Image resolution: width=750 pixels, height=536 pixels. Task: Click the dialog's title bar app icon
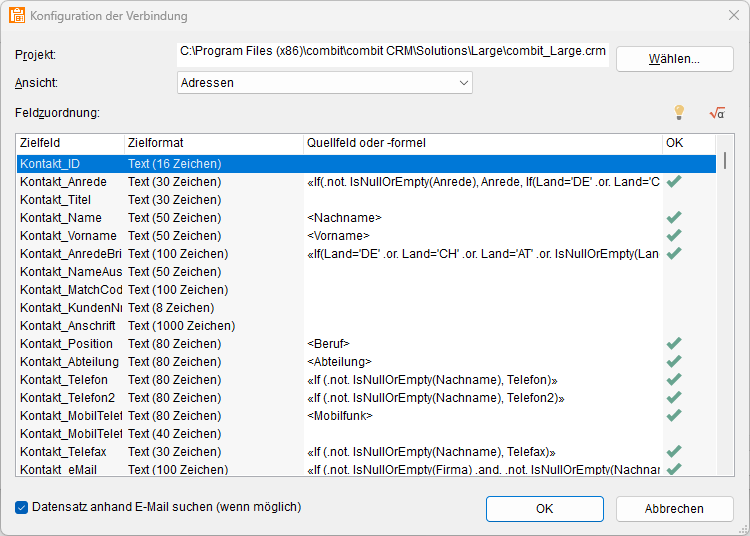[x=17, y=16]
